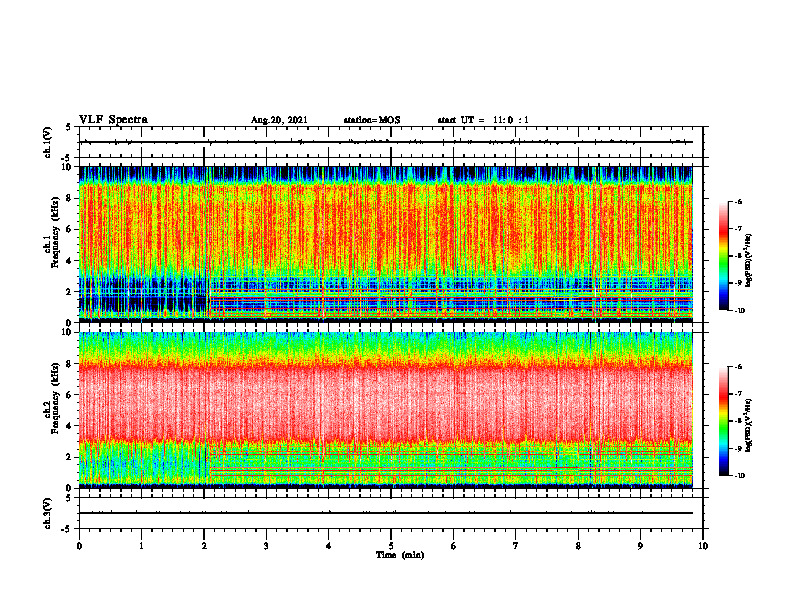Screen dimensions: 792x612
Task: Click the time axis tick label '10'
Action: pyautogui.click(x=703, y=546)
